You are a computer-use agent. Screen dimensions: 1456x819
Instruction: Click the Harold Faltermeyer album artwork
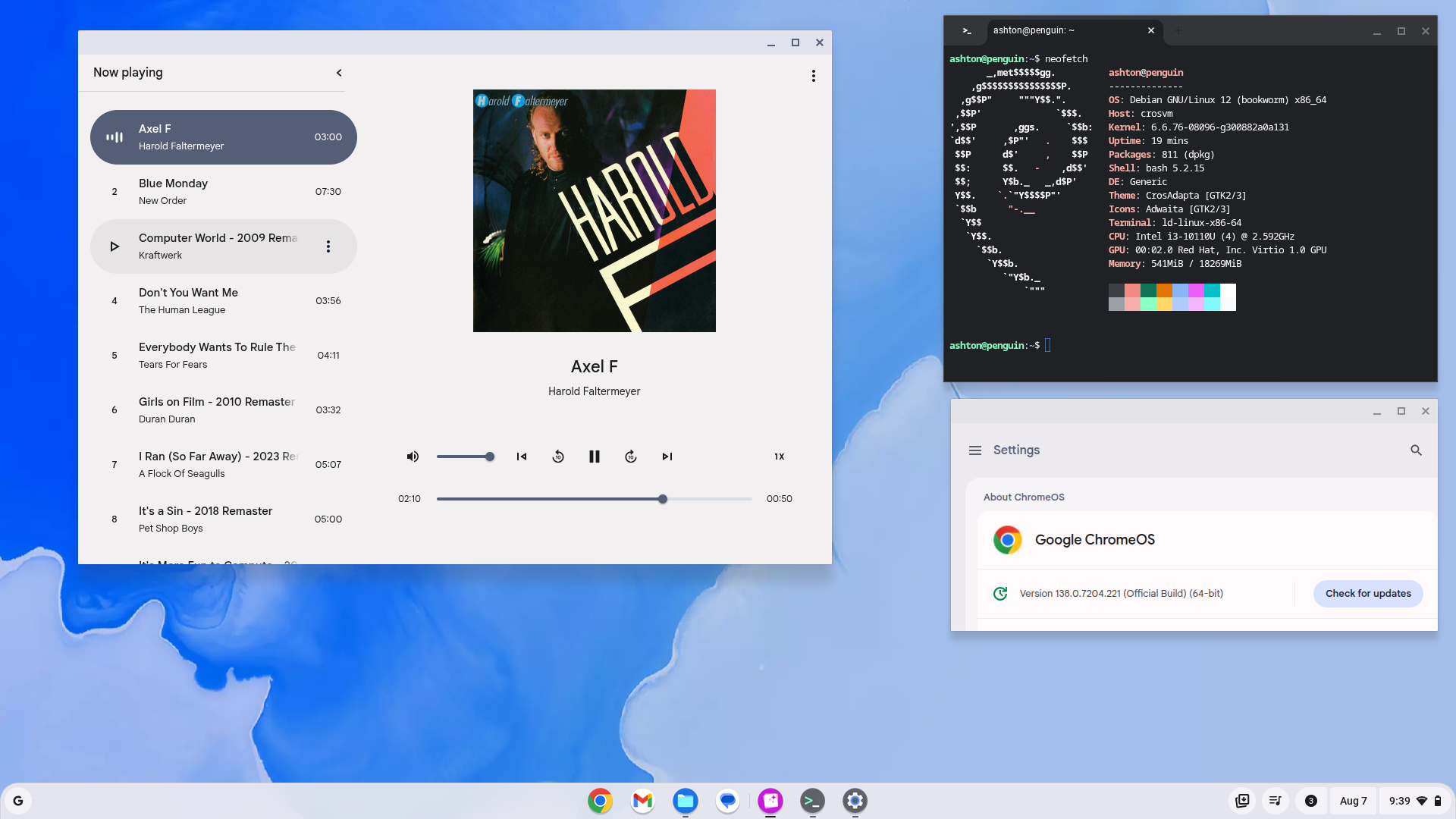[x=595, y=211]
